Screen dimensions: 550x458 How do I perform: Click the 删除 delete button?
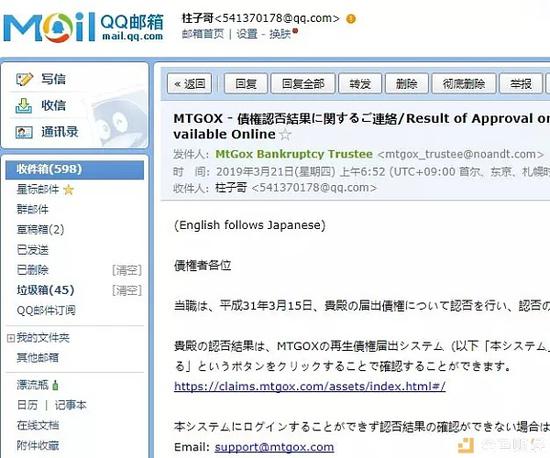click(x=407, y=83)
